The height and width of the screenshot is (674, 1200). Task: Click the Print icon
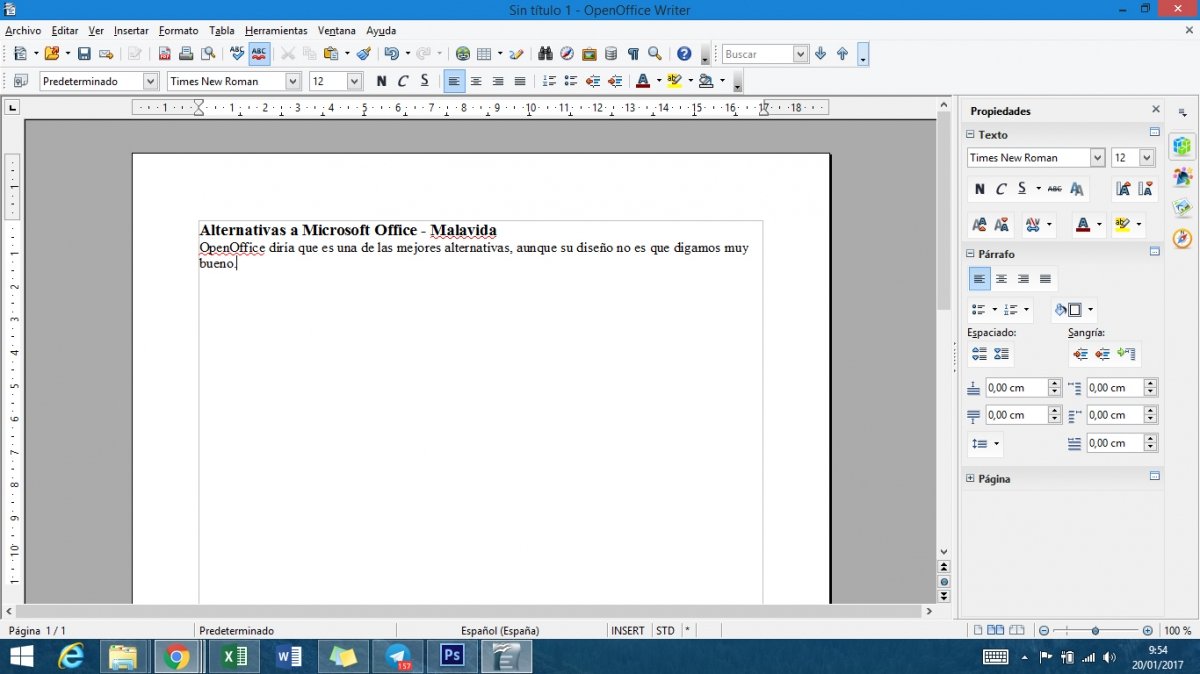tap(186, 54)
